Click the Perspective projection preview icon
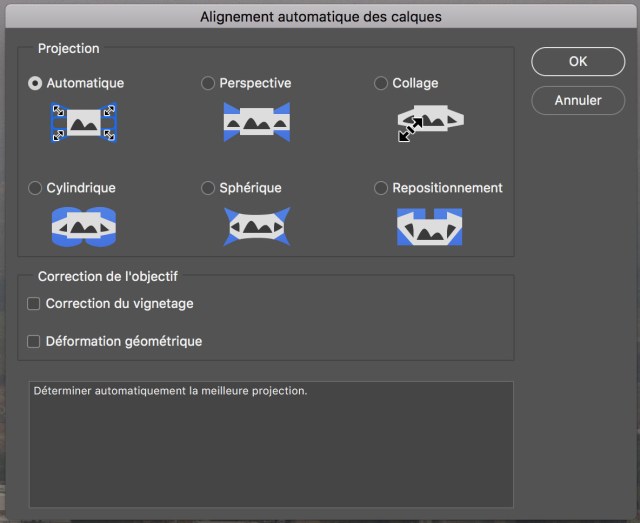 coord(256,122)
